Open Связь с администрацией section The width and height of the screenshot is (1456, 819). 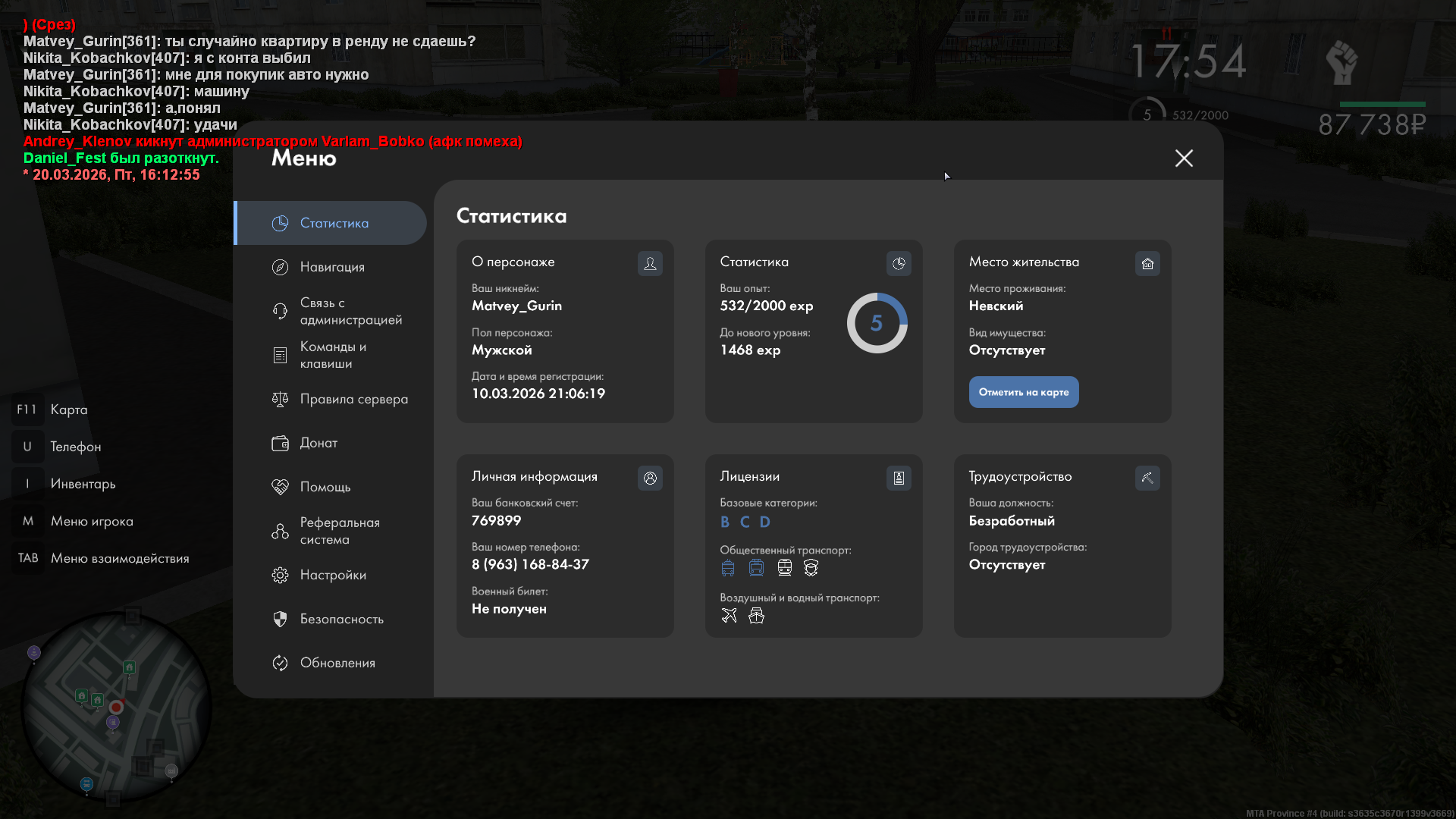tap(350, 311)
